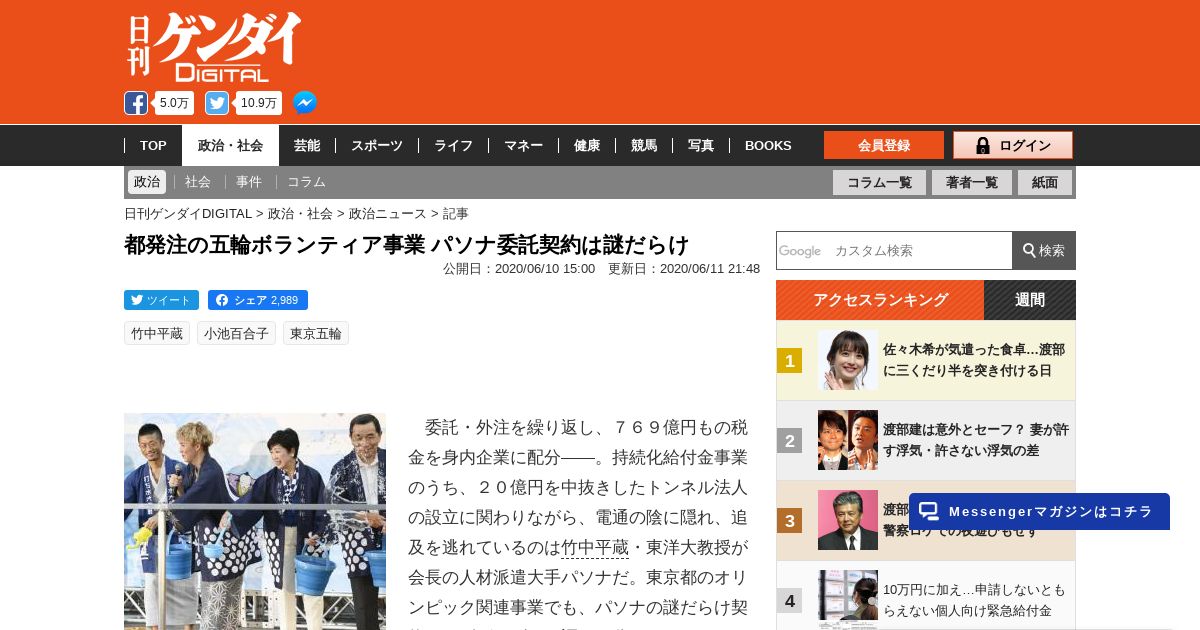Viewport: 1200px width, 630px height.
Task: Open the 佐々木希が気遣った食卓 ranking headline
Action: point(974,360)
